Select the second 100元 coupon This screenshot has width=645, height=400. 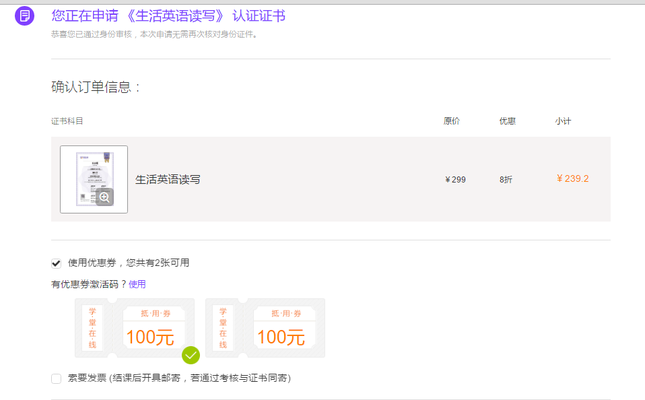(x=265, y=327)
